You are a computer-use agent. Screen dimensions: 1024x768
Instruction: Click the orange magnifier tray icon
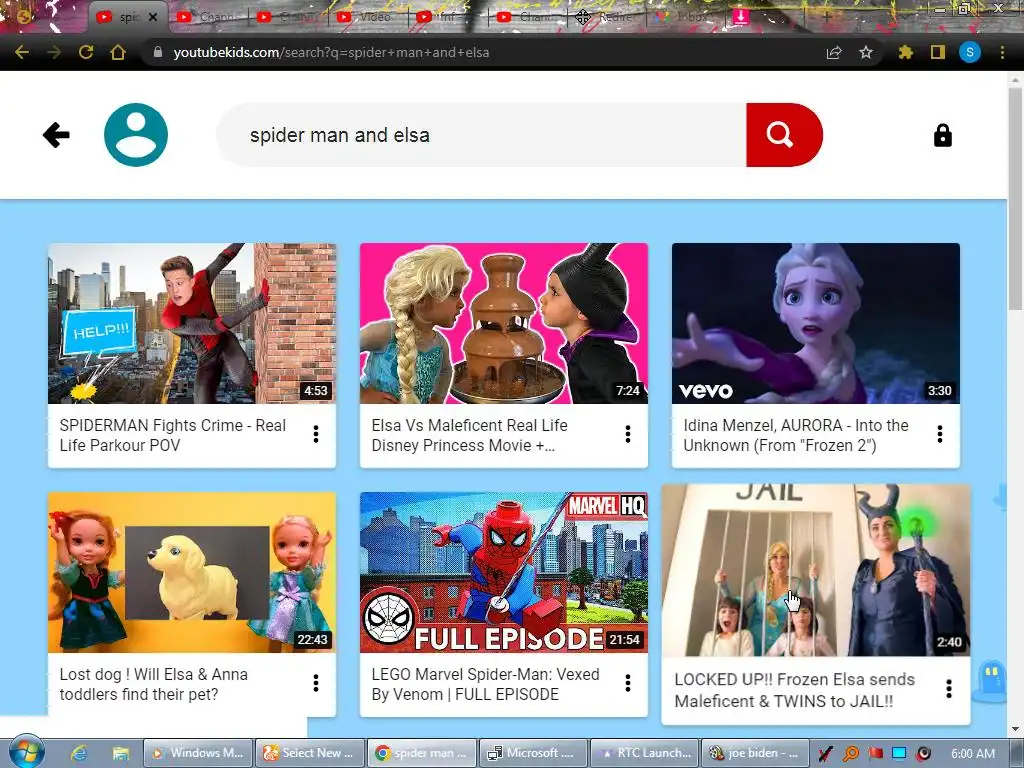coord(850,754)
